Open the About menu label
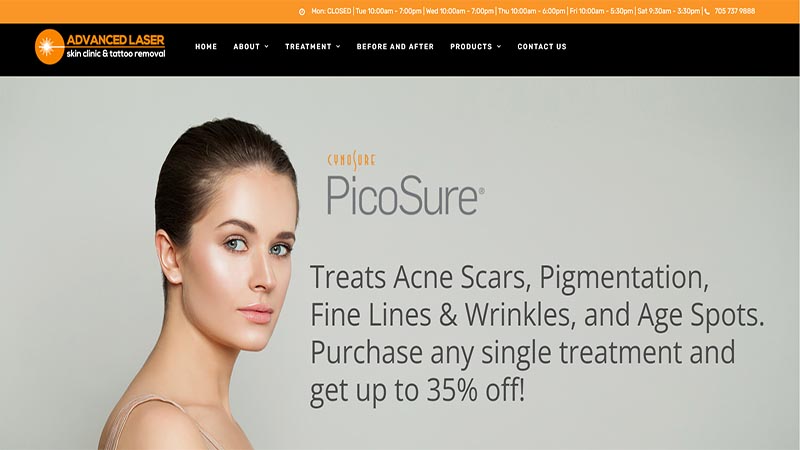 (x=247, y=46)
